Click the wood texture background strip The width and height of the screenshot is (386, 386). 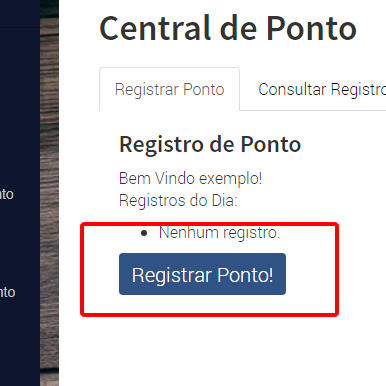[x=49, y=193]
